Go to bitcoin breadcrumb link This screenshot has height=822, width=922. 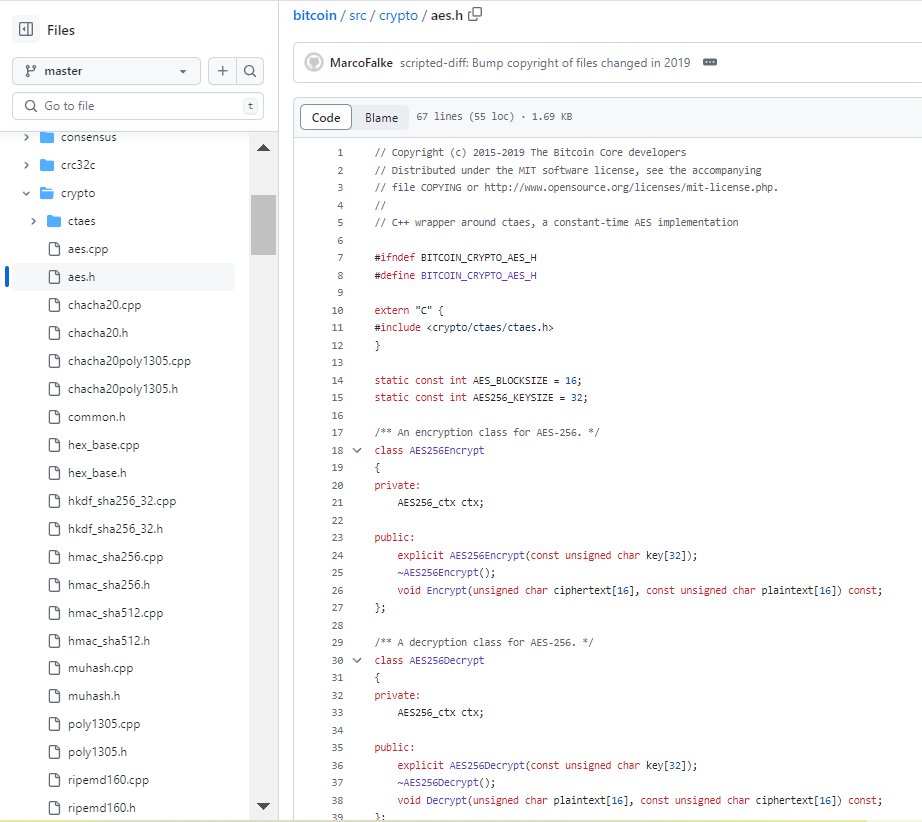click(x=315, y=15)
